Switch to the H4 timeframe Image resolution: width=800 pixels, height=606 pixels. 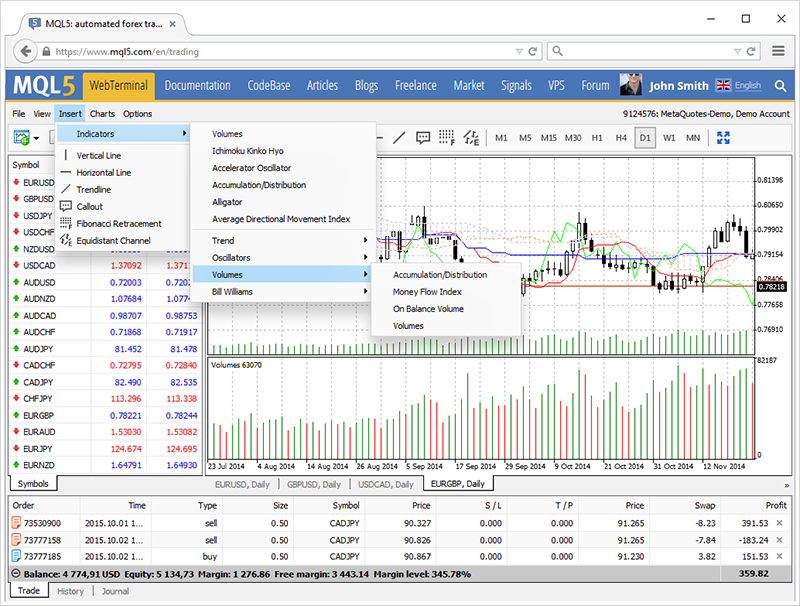(621, 138)
